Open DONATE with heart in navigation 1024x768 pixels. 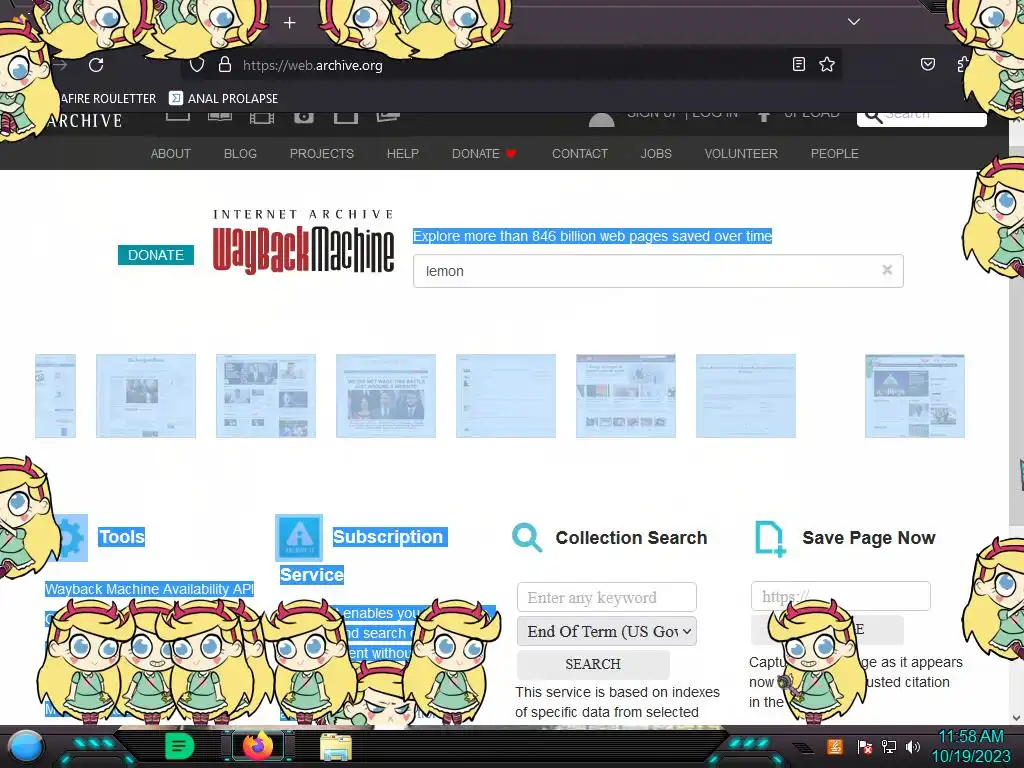point(484,153)
